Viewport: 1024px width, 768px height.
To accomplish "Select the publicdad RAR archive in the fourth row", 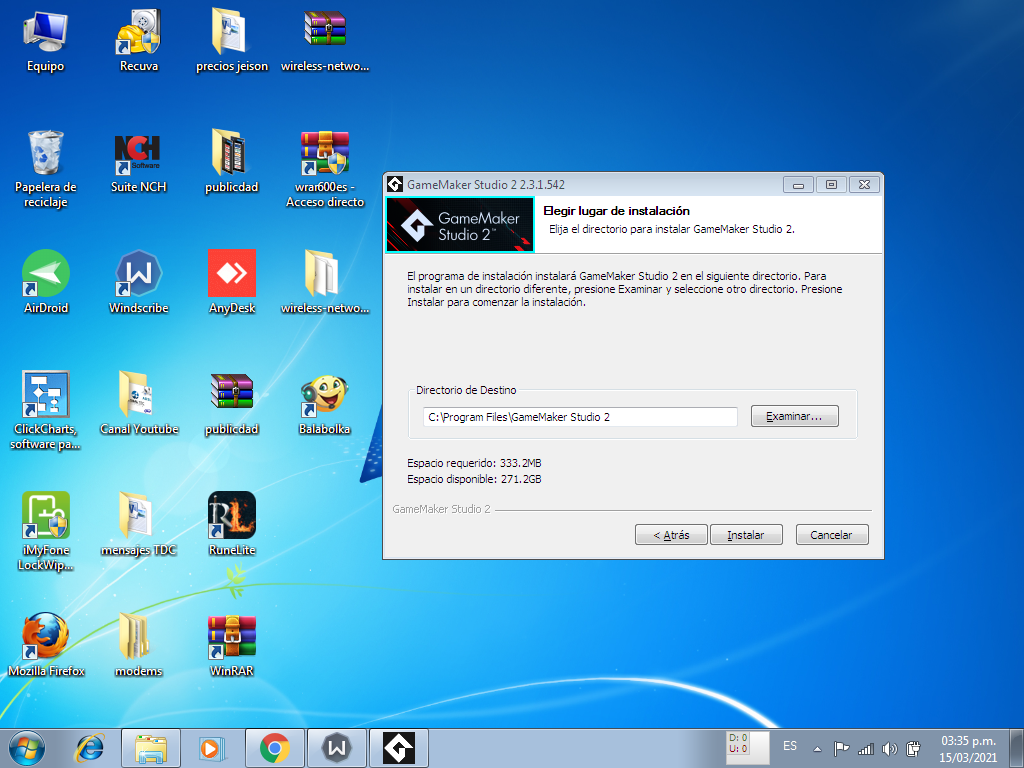I will pos(232,404).
